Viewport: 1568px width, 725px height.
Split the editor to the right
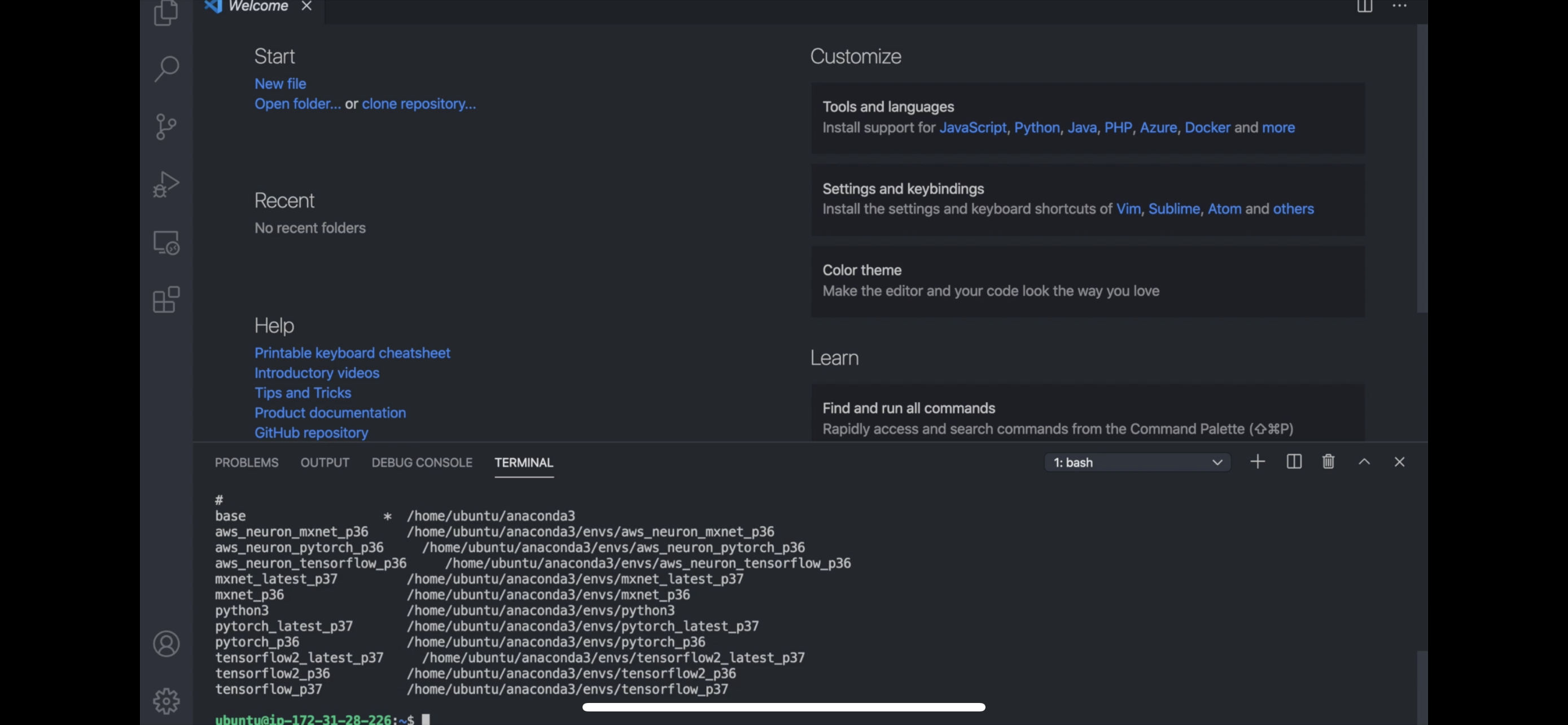click(1364, 6)
